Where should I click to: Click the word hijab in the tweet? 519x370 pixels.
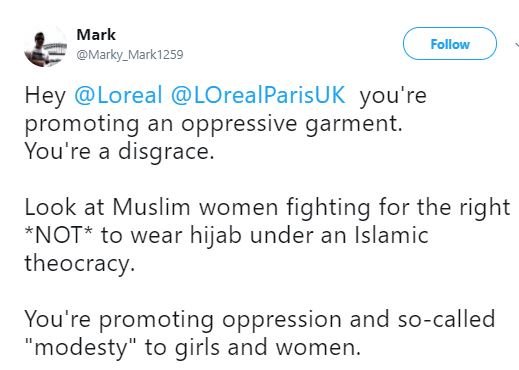[x=216, y=236]
